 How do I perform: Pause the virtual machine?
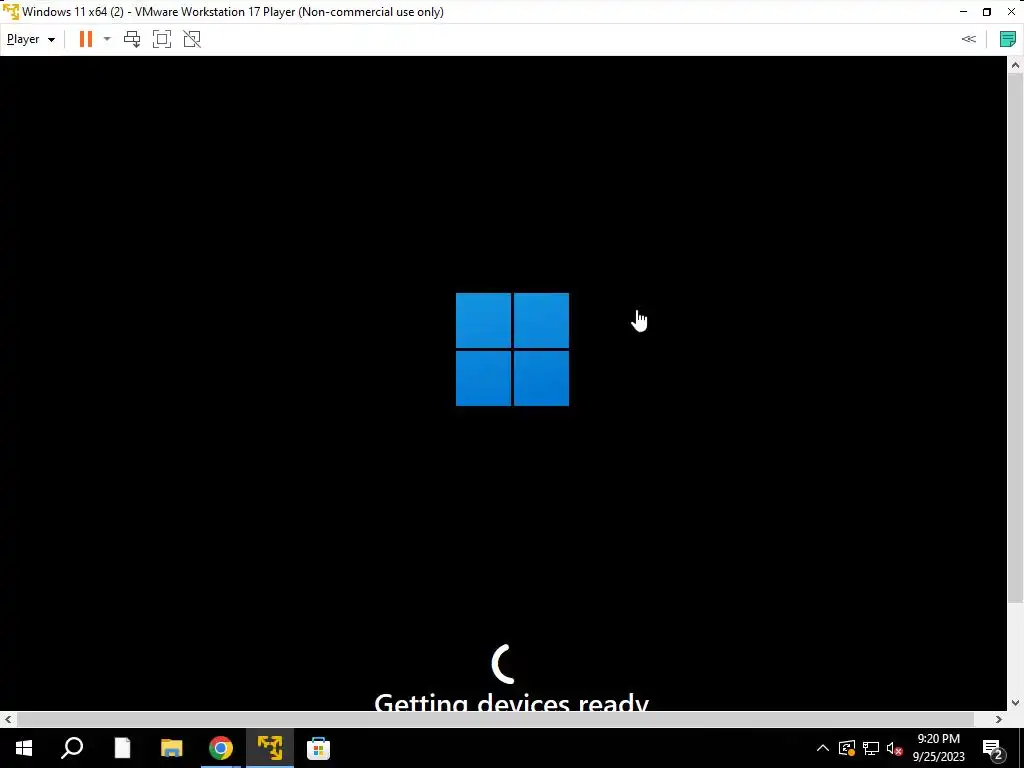(x=86, y=39)
